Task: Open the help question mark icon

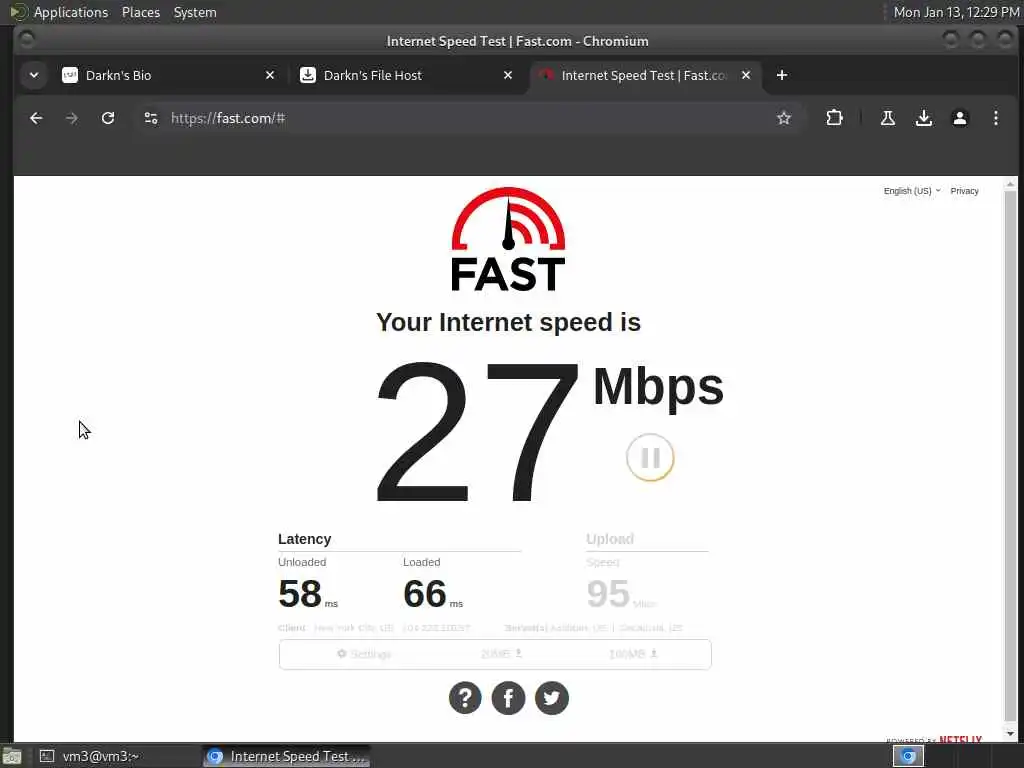Action: pos(465,698)
